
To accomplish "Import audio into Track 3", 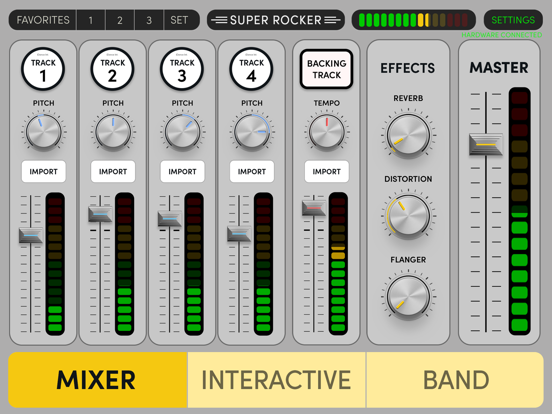I will pos(182,171).
